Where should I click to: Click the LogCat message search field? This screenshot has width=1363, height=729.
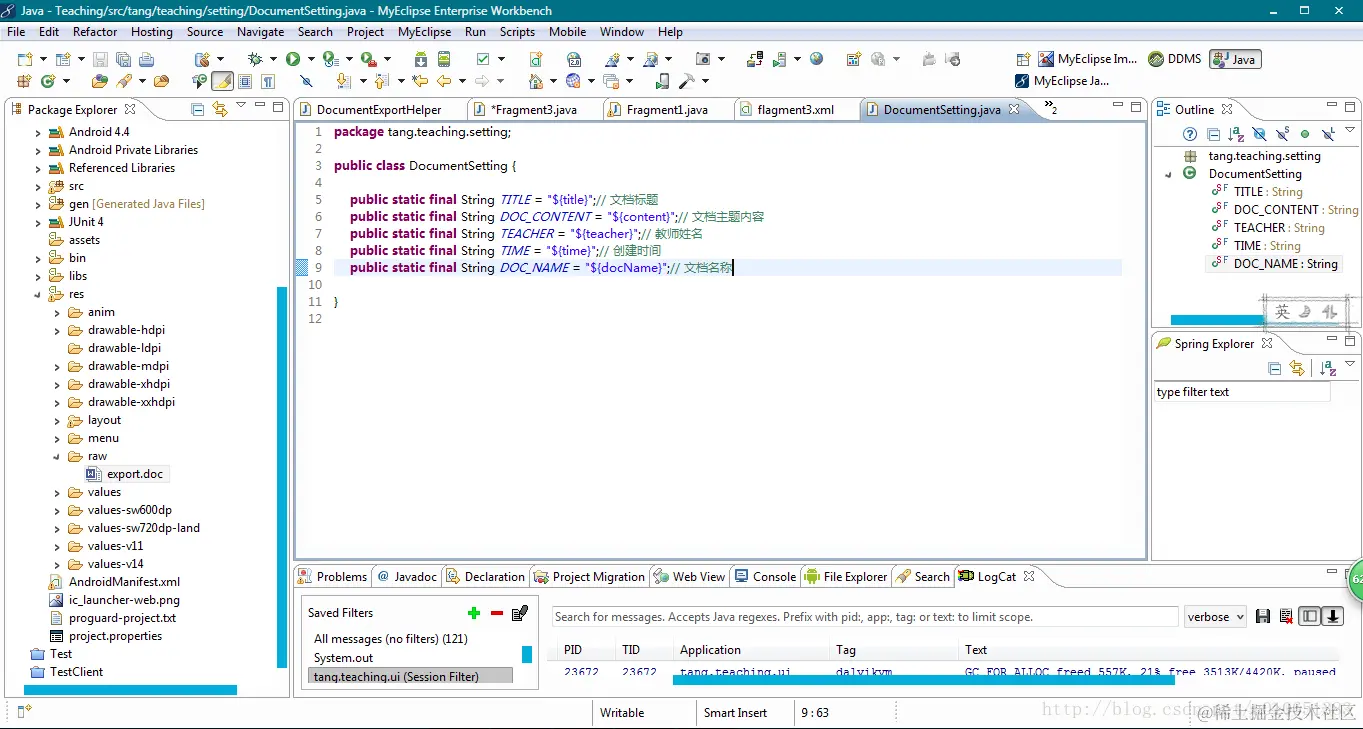pyautogui.click(x=864, y=616)
